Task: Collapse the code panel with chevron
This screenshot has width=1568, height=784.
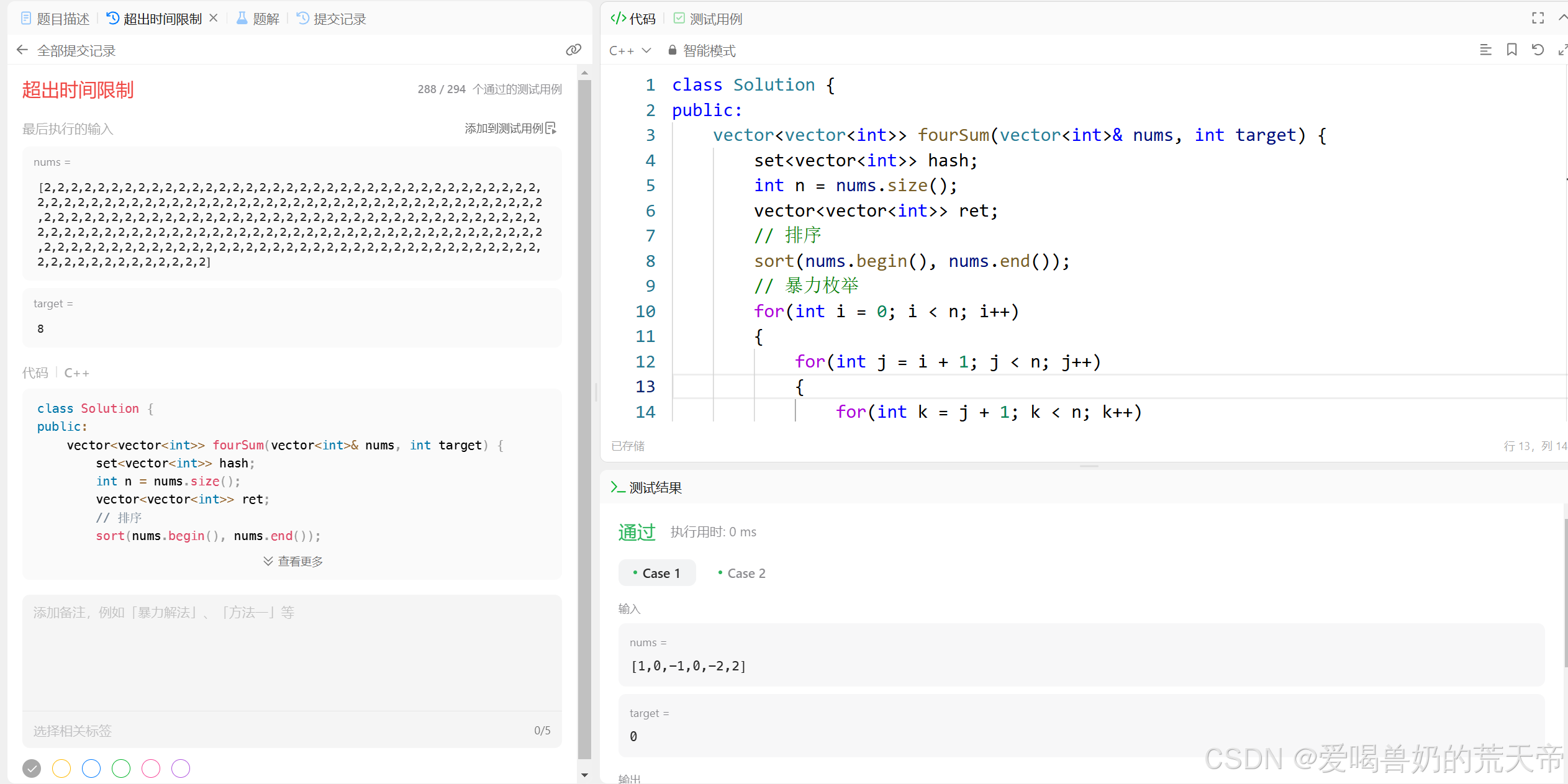Action: (x=1562, y=18)
